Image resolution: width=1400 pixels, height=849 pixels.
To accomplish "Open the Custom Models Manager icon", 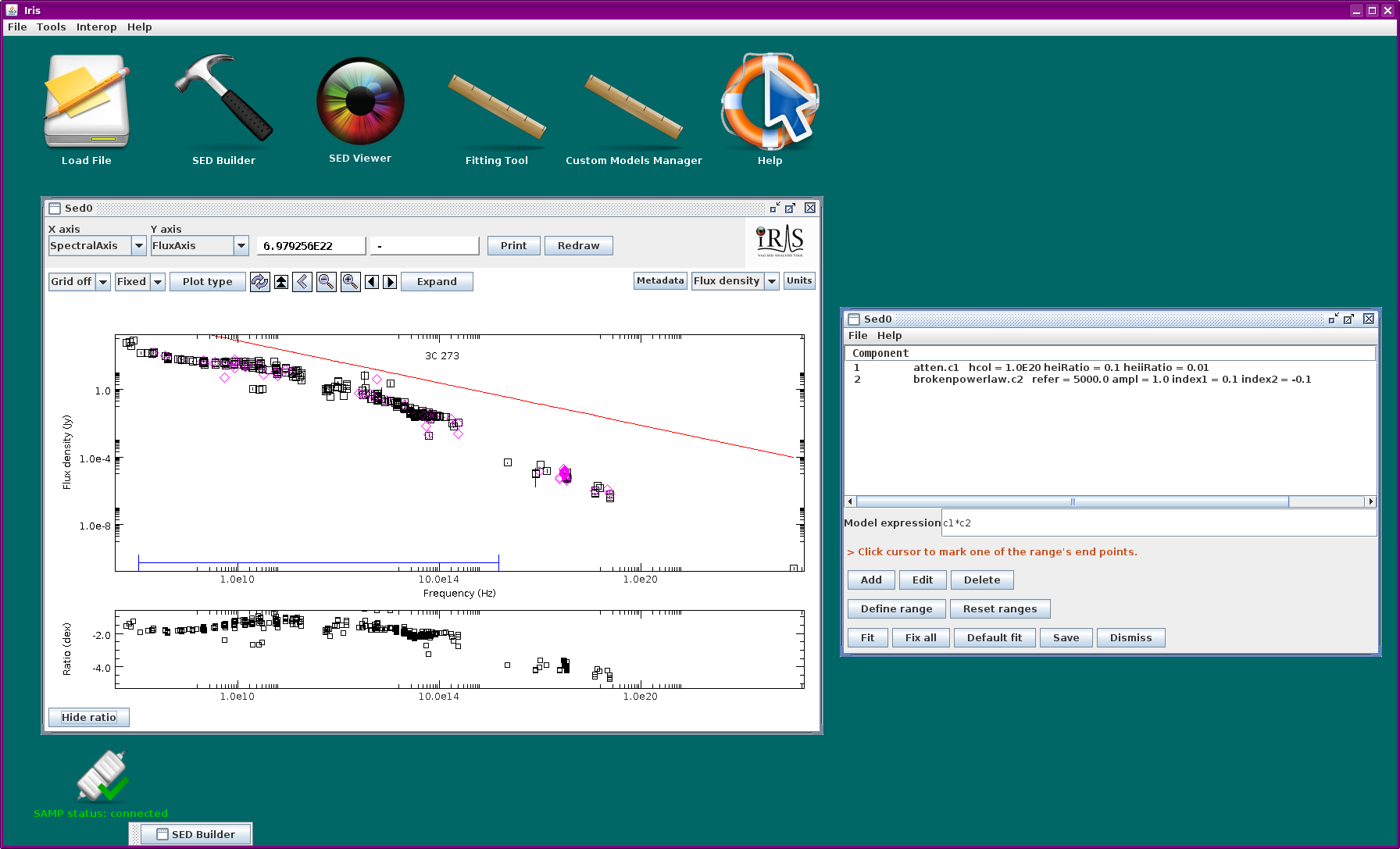I will coord(634,106).
